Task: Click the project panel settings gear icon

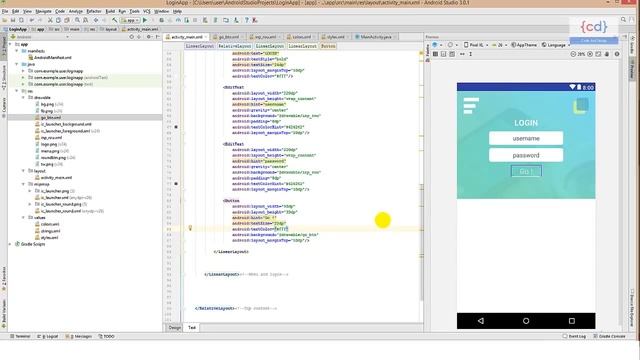Action: [x=149, y=37]
